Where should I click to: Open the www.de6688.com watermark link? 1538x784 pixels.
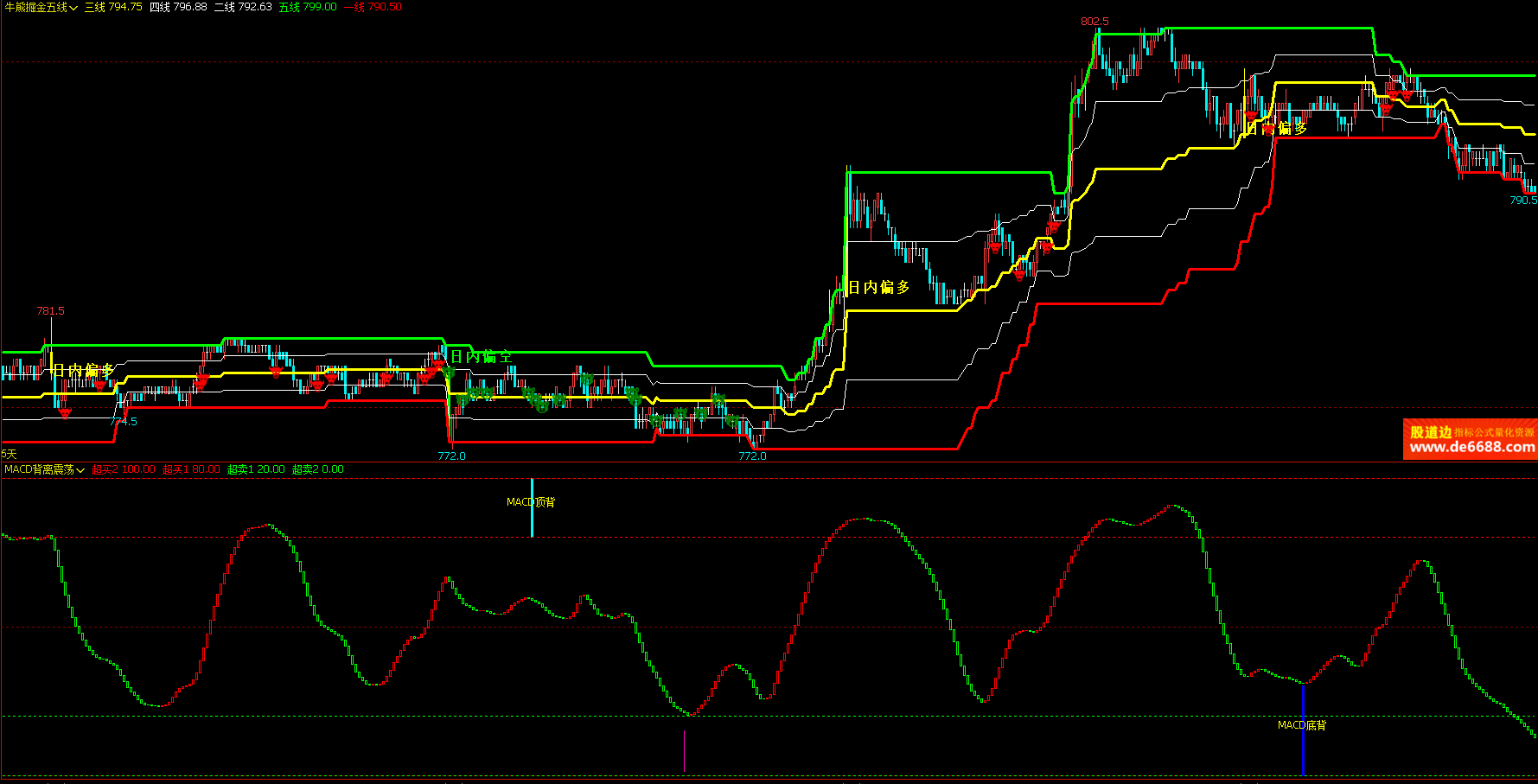[1471, 447]
